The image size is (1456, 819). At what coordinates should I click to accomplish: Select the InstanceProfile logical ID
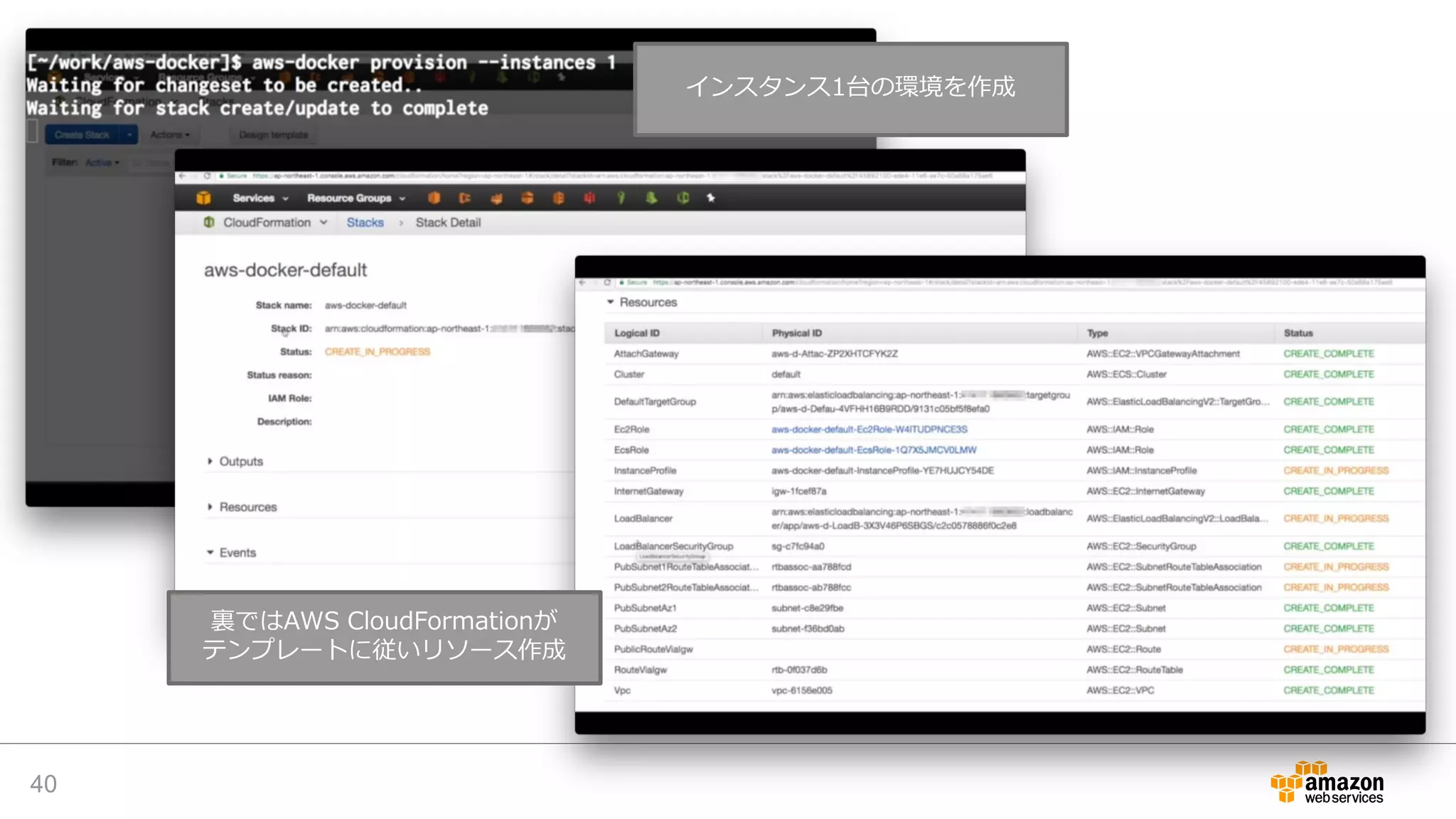pos(645,471)
